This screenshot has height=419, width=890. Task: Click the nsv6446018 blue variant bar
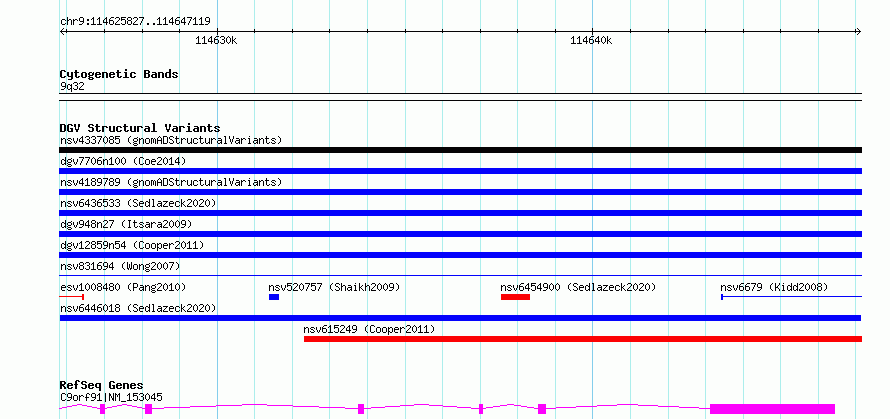(x=460, y=318)
